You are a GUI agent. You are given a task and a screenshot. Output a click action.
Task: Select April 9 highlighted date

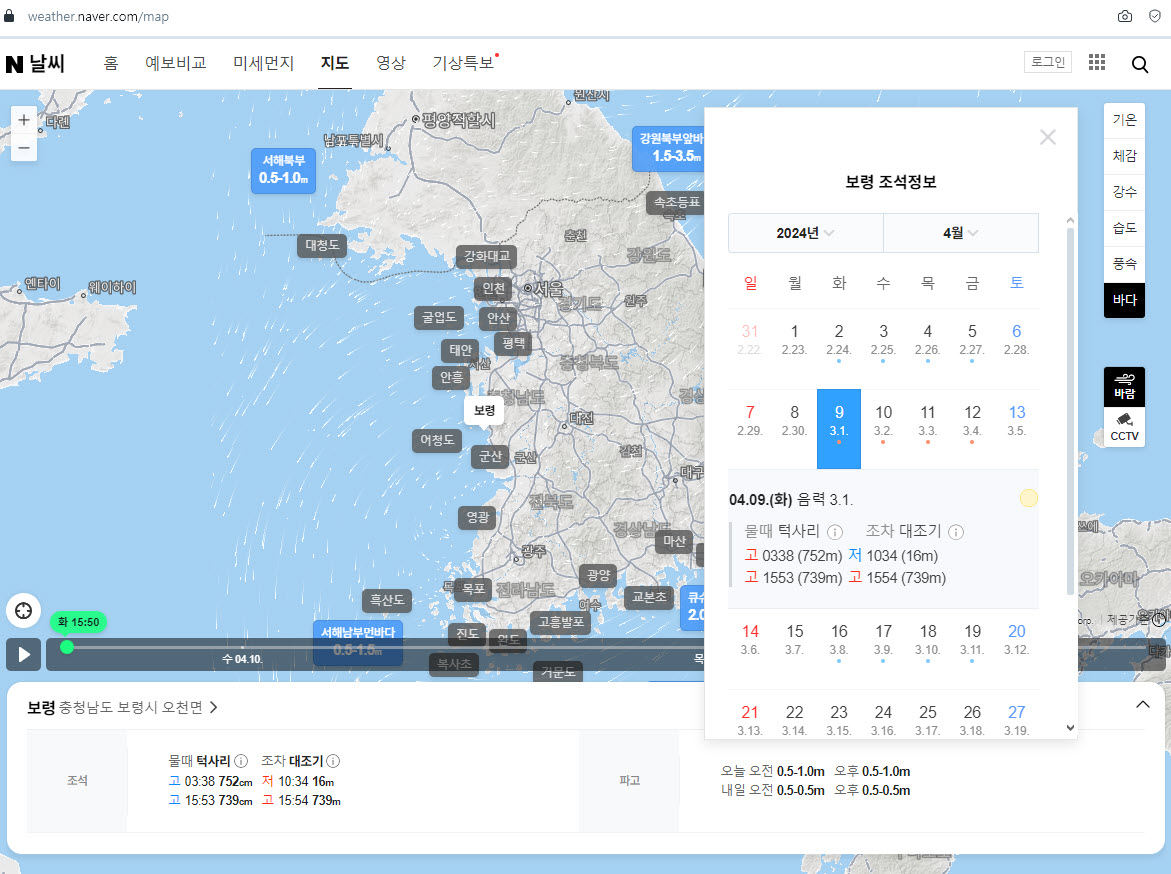coord(839,428)
